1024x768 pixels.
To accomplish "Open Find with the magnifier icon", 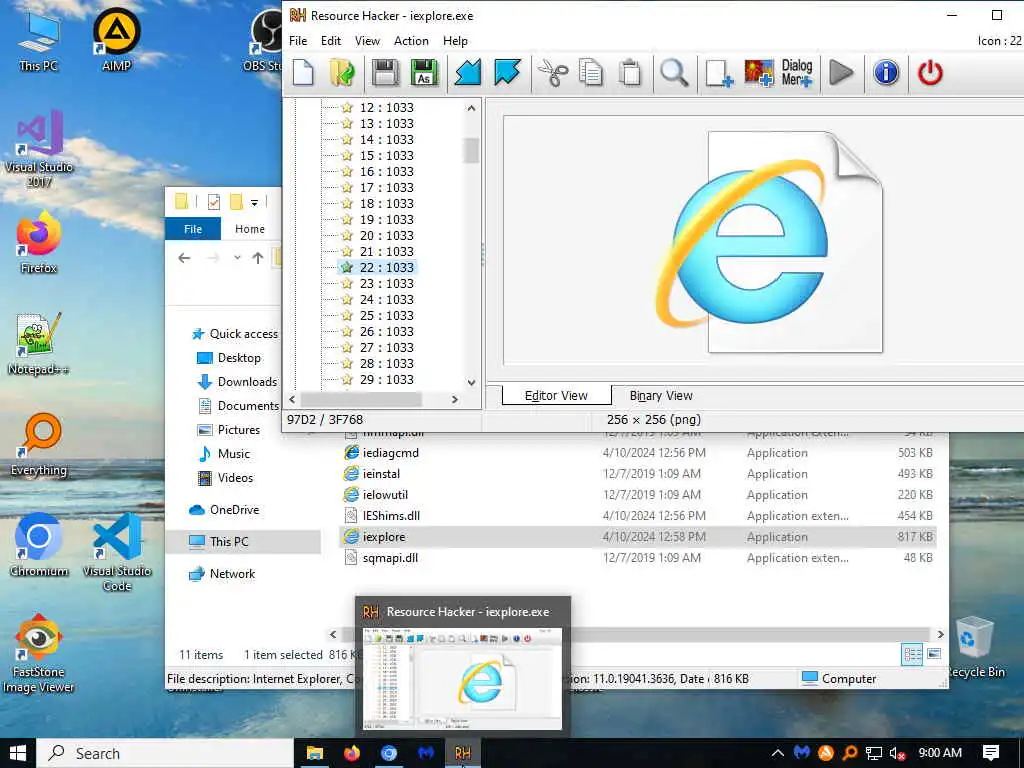I will click(x=673, y=72).
